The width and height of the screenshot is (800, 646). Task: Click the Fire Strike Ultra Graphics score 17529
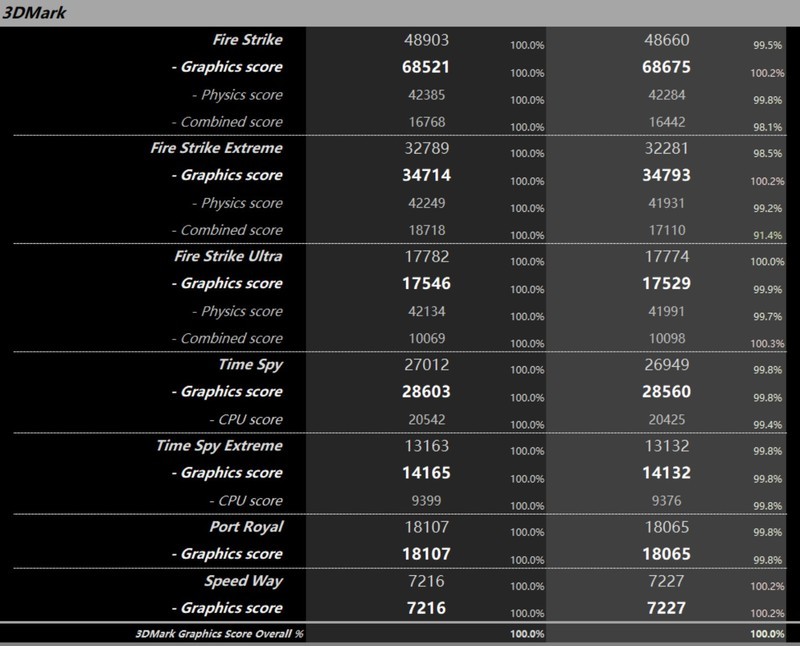(669, 283)
